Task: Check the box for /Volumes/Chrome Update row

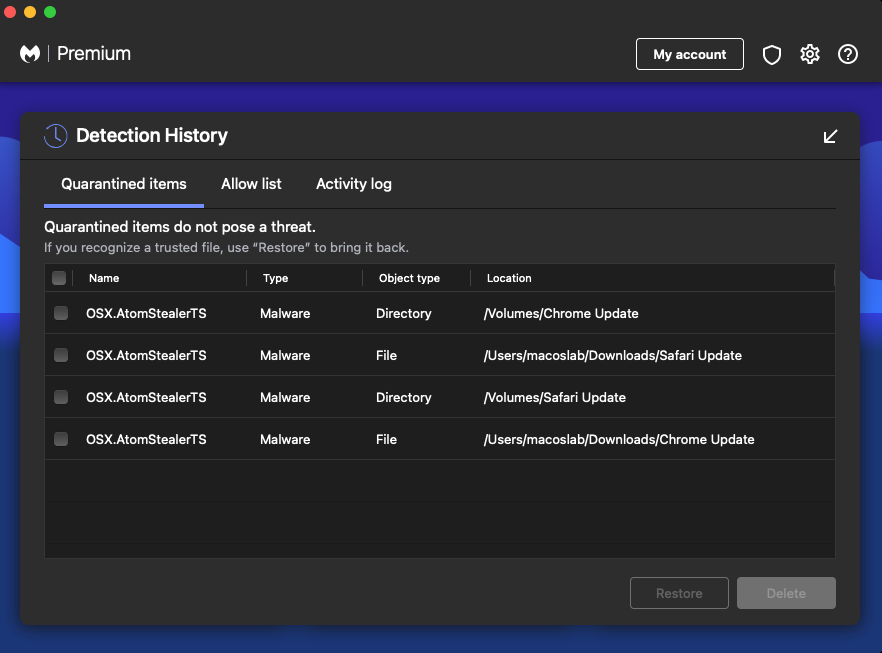Action: (61, 313)
